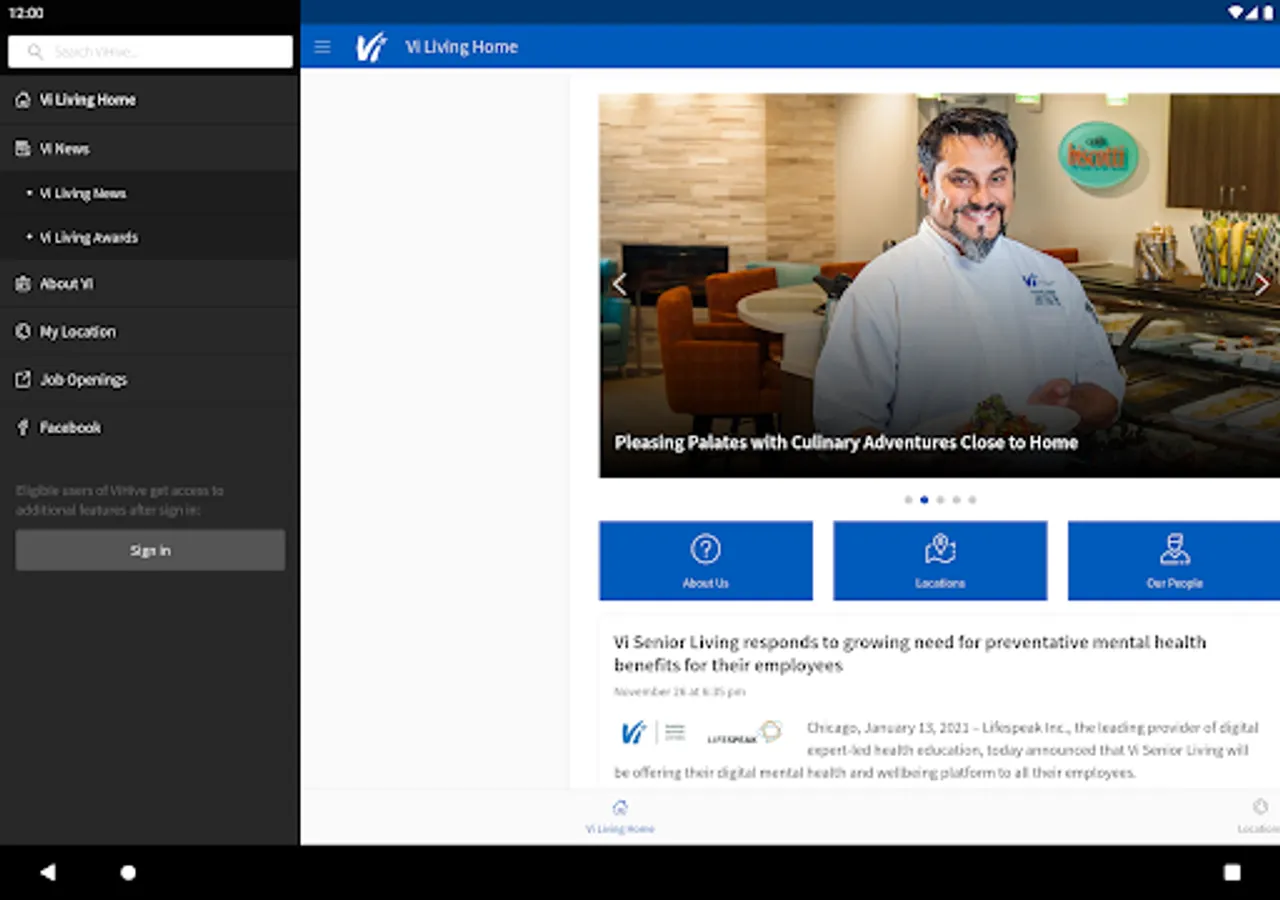The width and height of the screenshot is (1280, 900).
Task: Click the Vi Living Home header title
Action: click(x=461, y=47)
